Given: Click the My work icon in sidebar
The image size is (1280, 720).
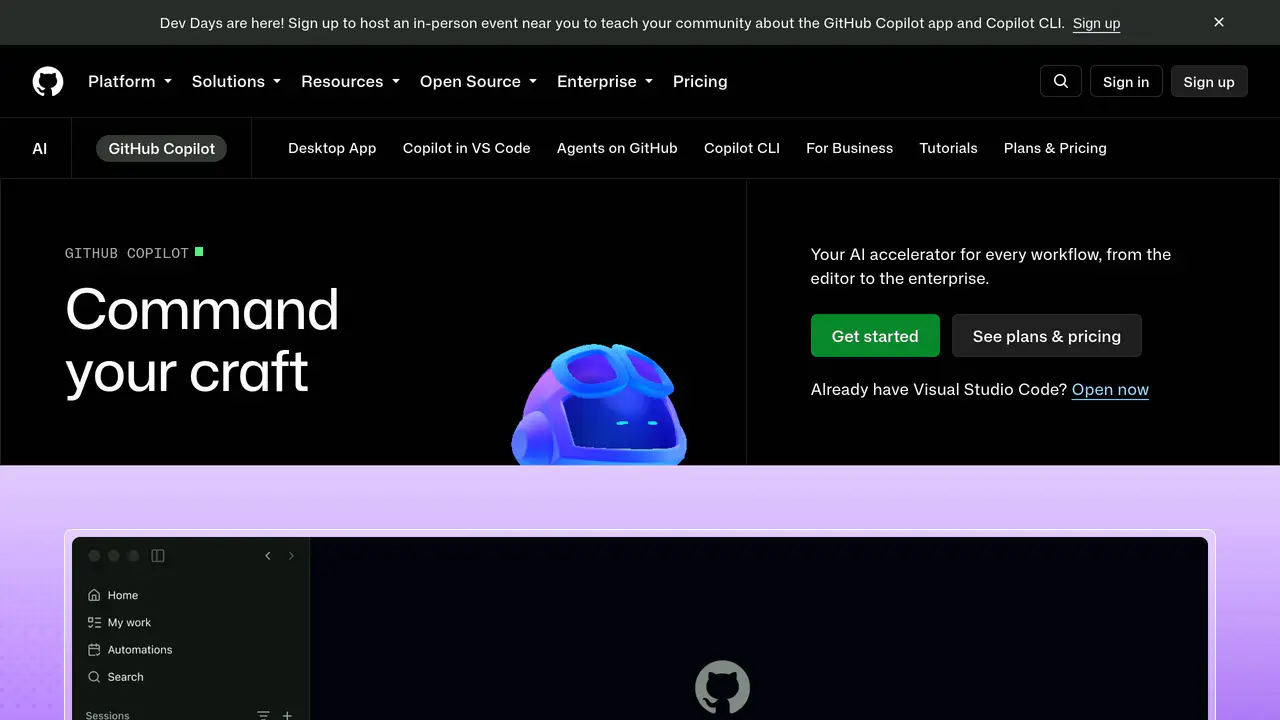Looking at the screenshot, I should tap(94, 622).
